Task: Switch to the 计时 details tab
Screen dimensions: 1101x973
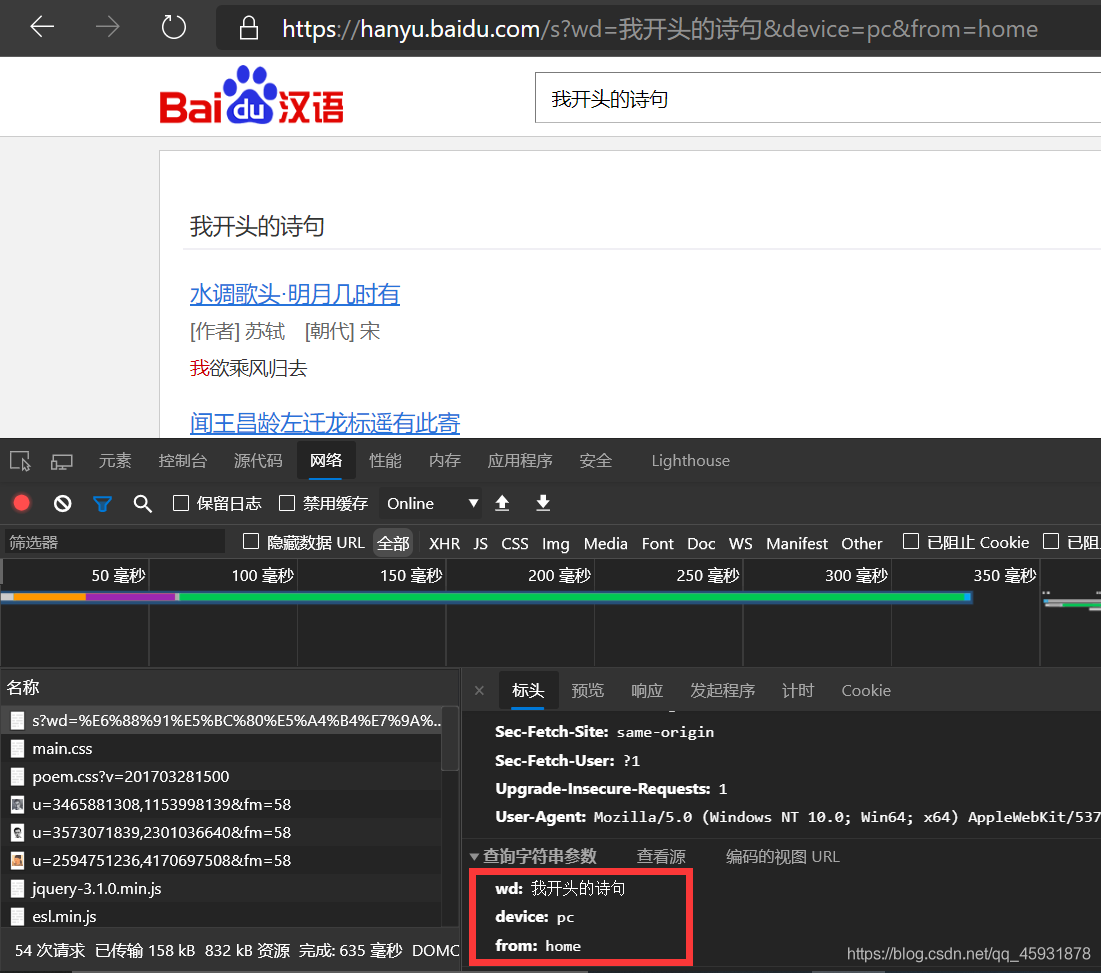Action: click(798, 691)
